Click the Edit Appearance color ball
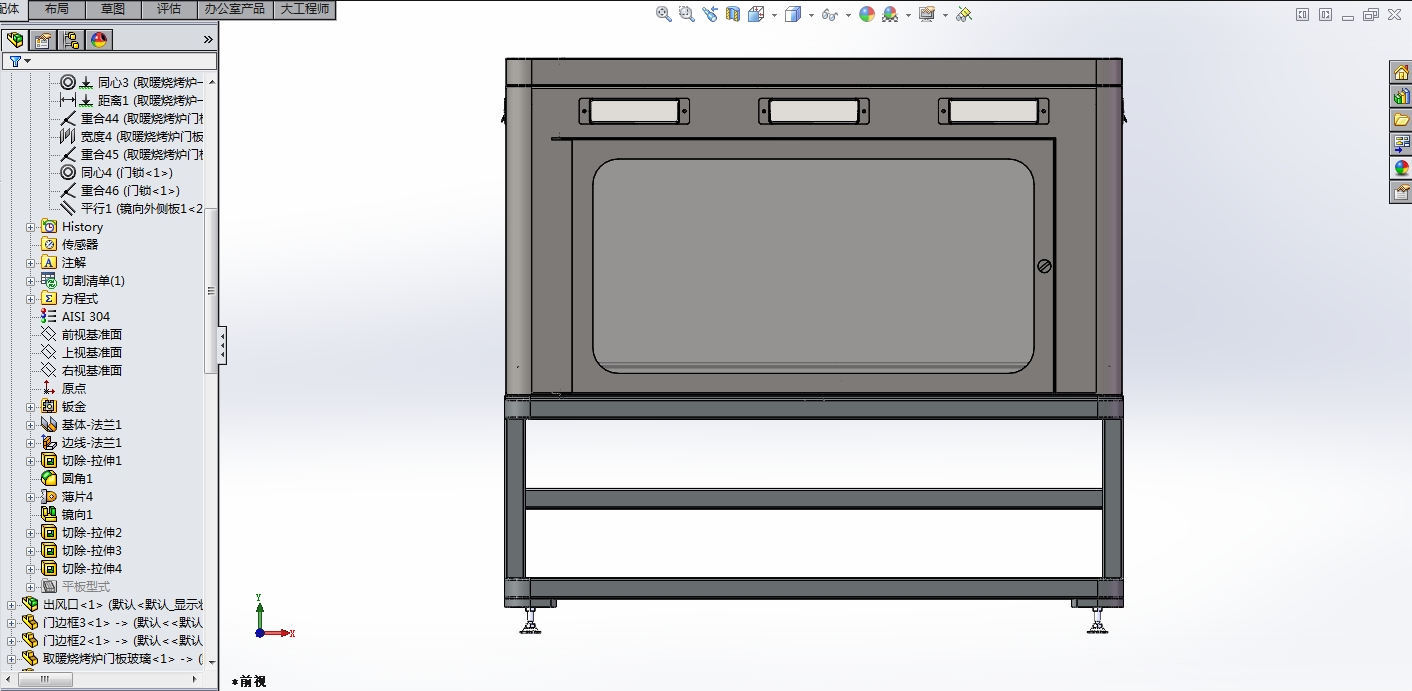This screenshot has height=691, width=1412. pos(867,14)
